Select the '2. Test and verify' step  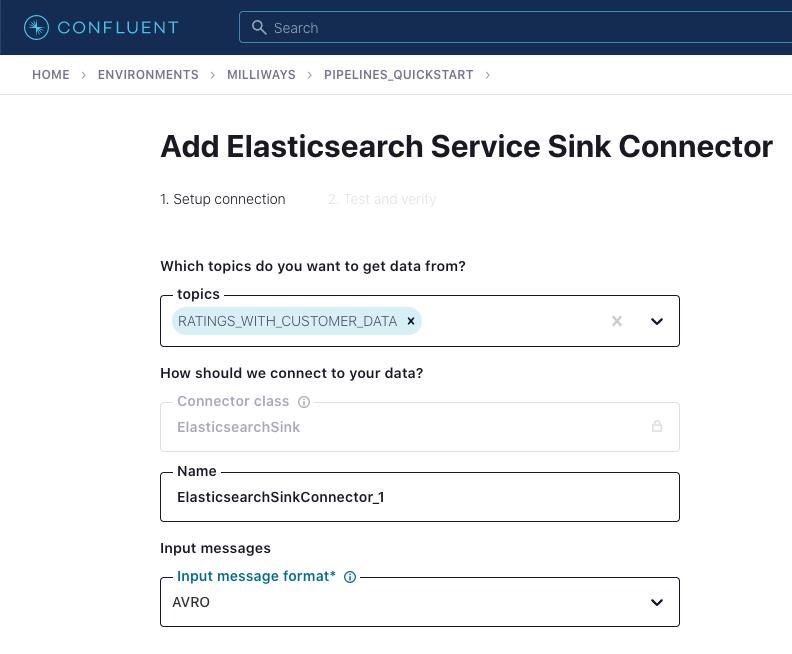[382, 199]
